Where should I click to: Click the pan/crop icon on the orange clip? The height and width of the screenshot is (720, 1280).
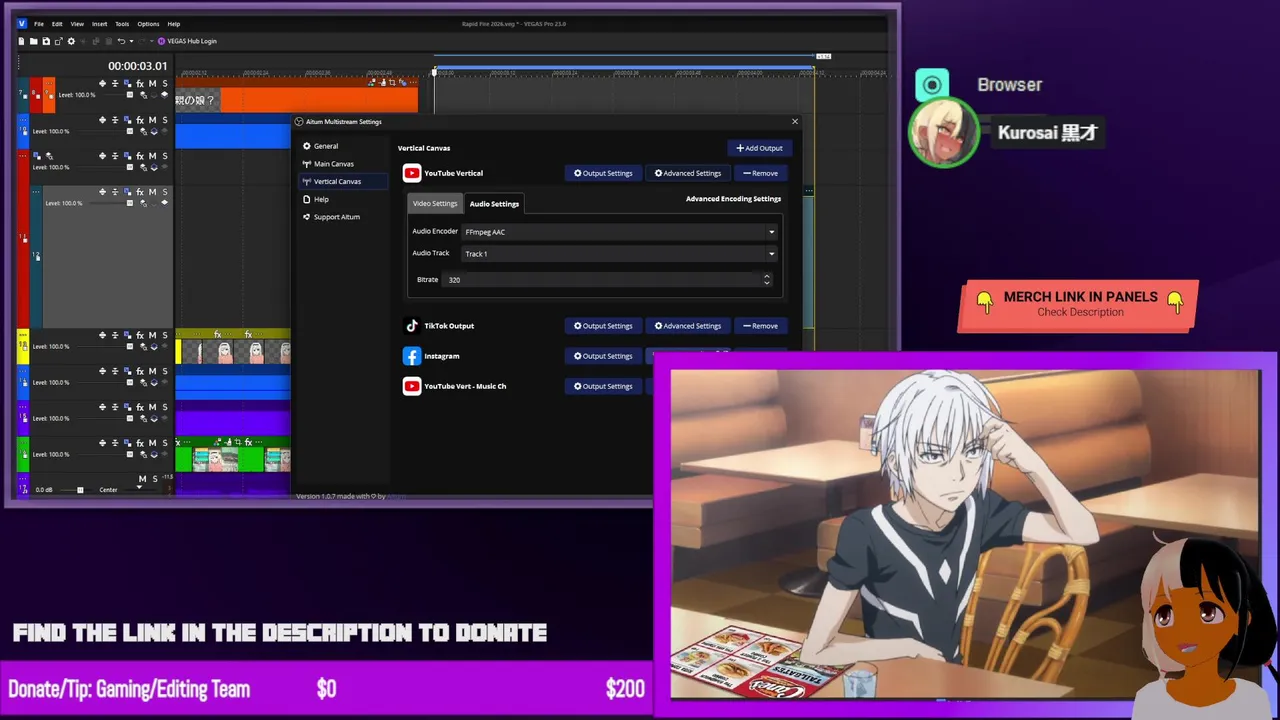click(392, 83)
